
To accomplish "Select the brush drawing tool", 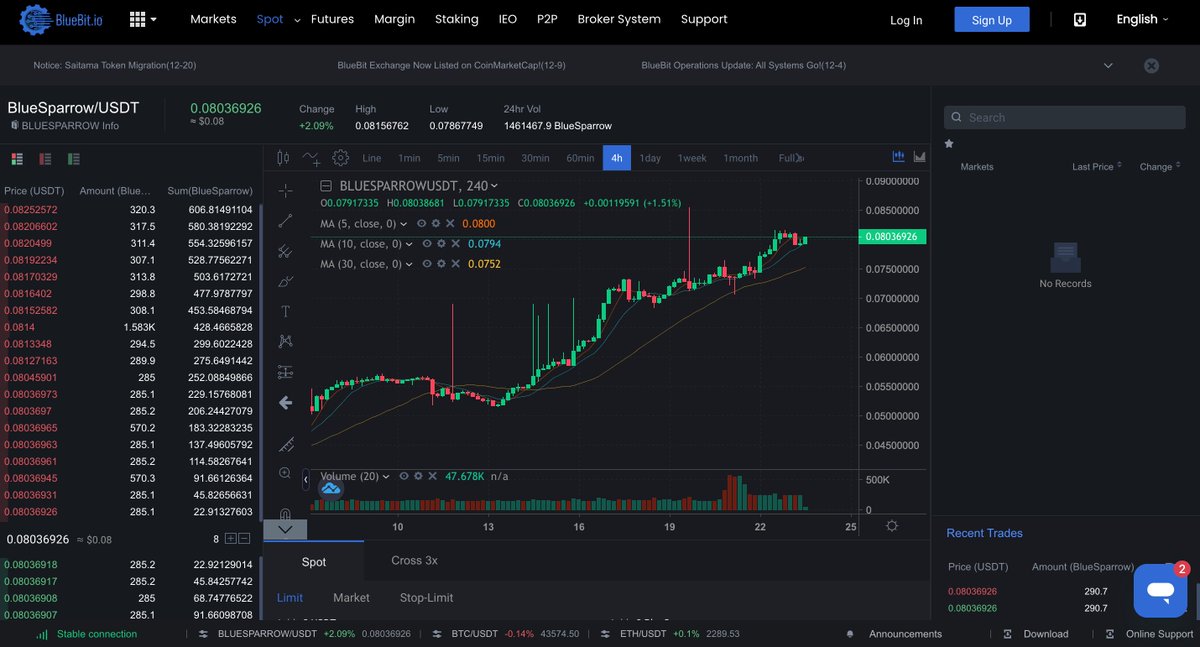I will coord(285,281).
